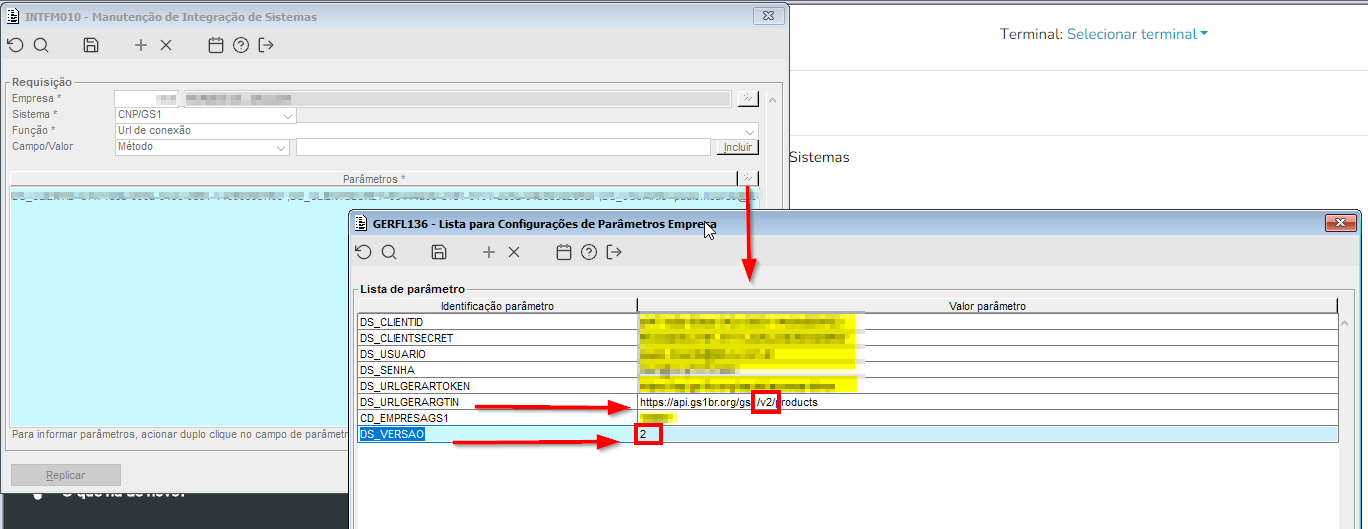Close the GERFL136 window
1368x529 pixels.
click(x=1339, y=222)
